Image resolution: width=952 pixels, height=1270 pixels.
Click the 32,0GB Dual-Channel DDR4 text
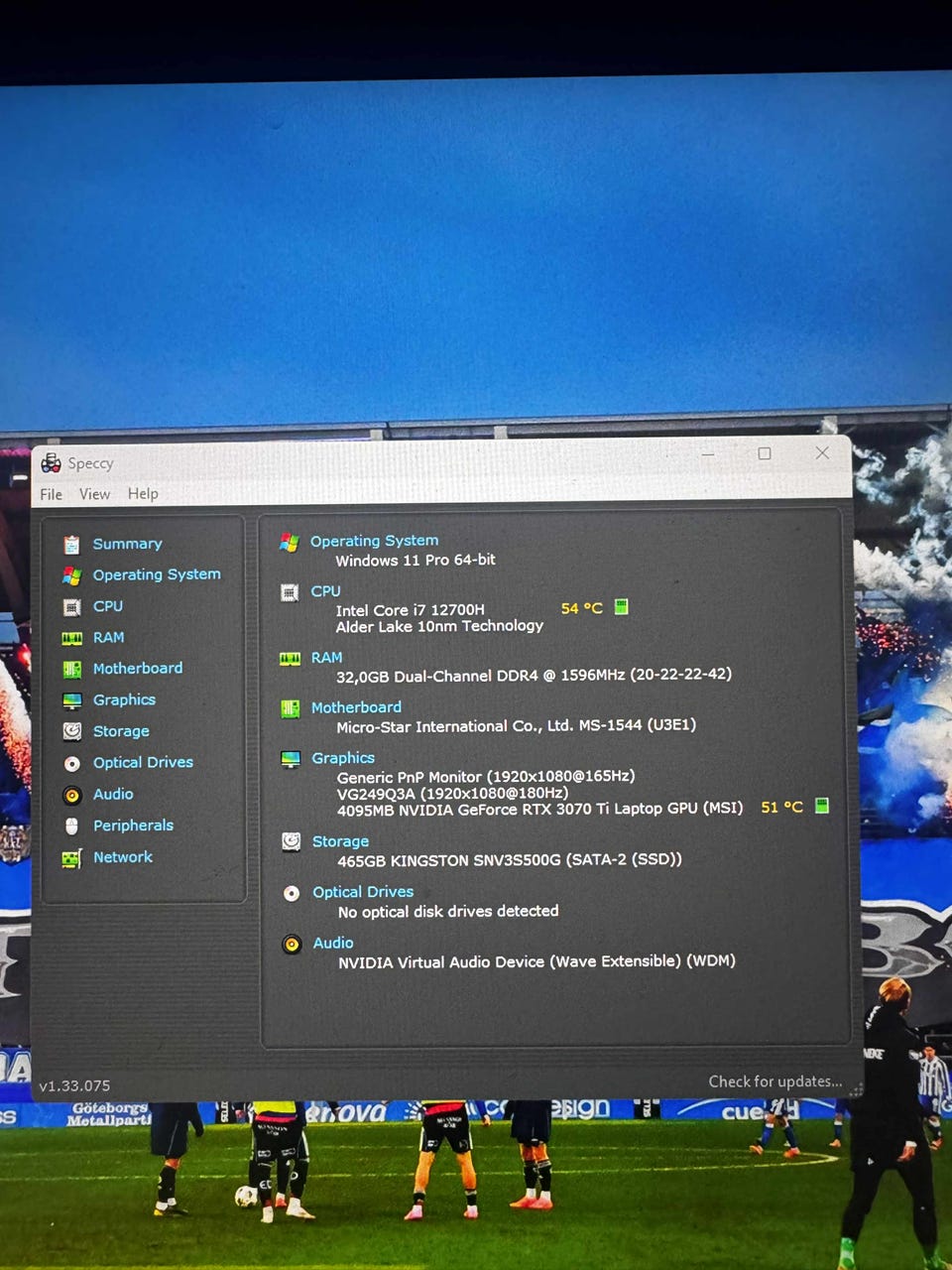tap(534, 676)
